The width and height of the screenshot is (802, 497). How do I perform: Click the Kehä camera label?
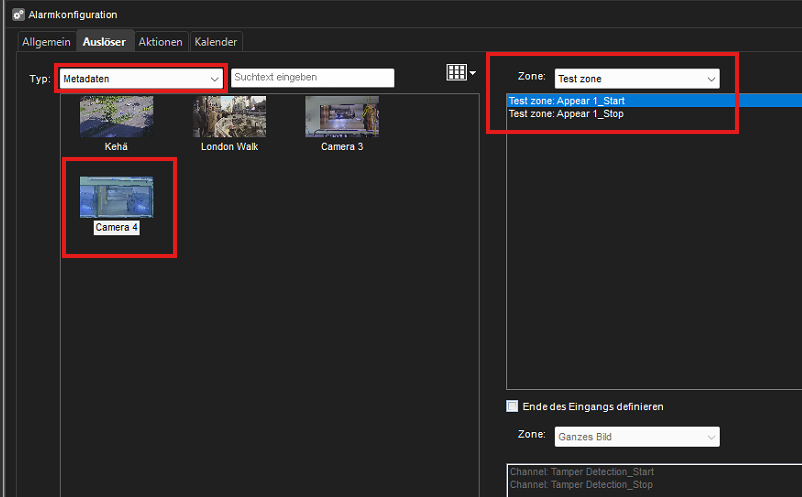pyautogui.click(x=116, y=147)
